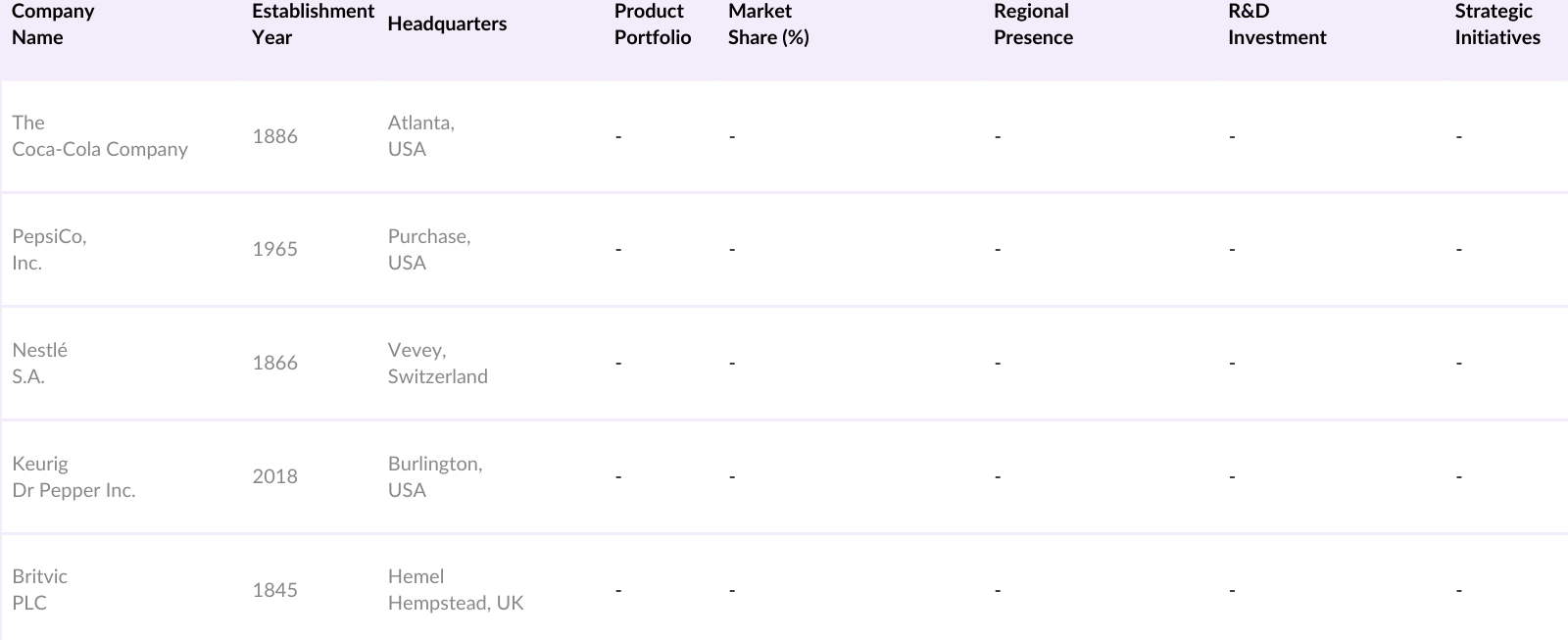Select the Keurig Dr Pepper Inc. cell
The width and height of the screenshot is (1568, 640).
click(x=73, y=477)
